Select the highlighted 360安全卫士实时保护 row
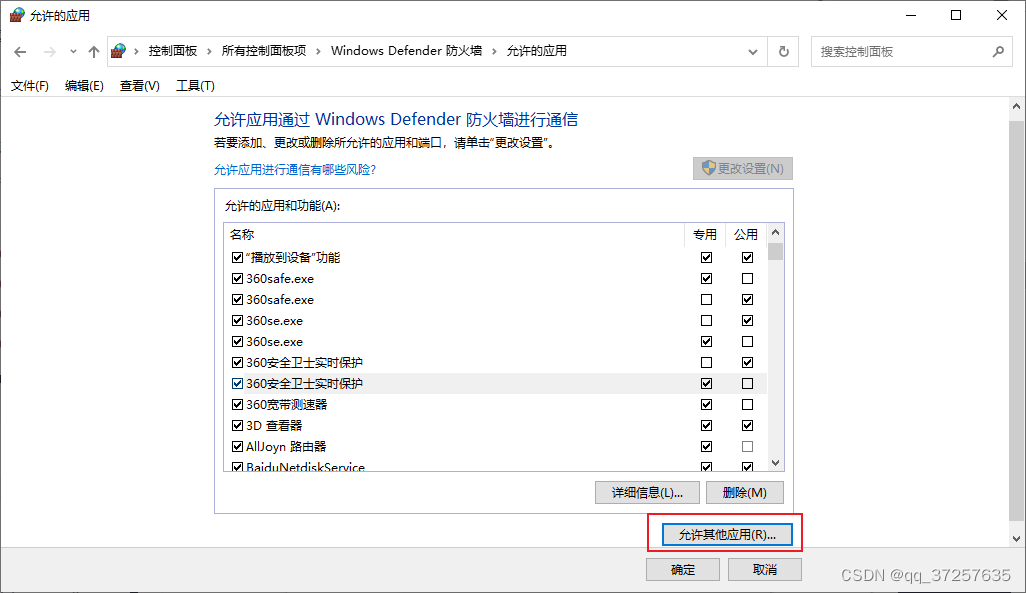 [x=495, y=384]
